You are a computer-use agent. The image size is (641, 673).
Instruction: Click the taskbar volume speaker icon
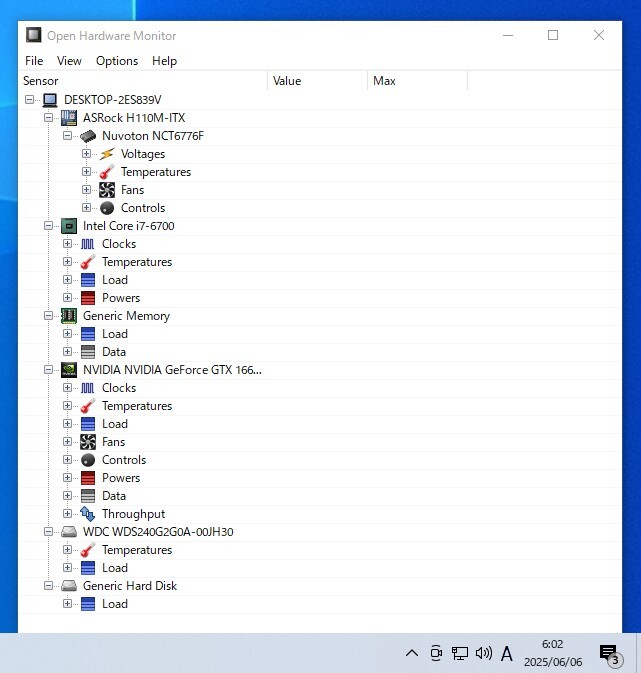click(483, 653)
